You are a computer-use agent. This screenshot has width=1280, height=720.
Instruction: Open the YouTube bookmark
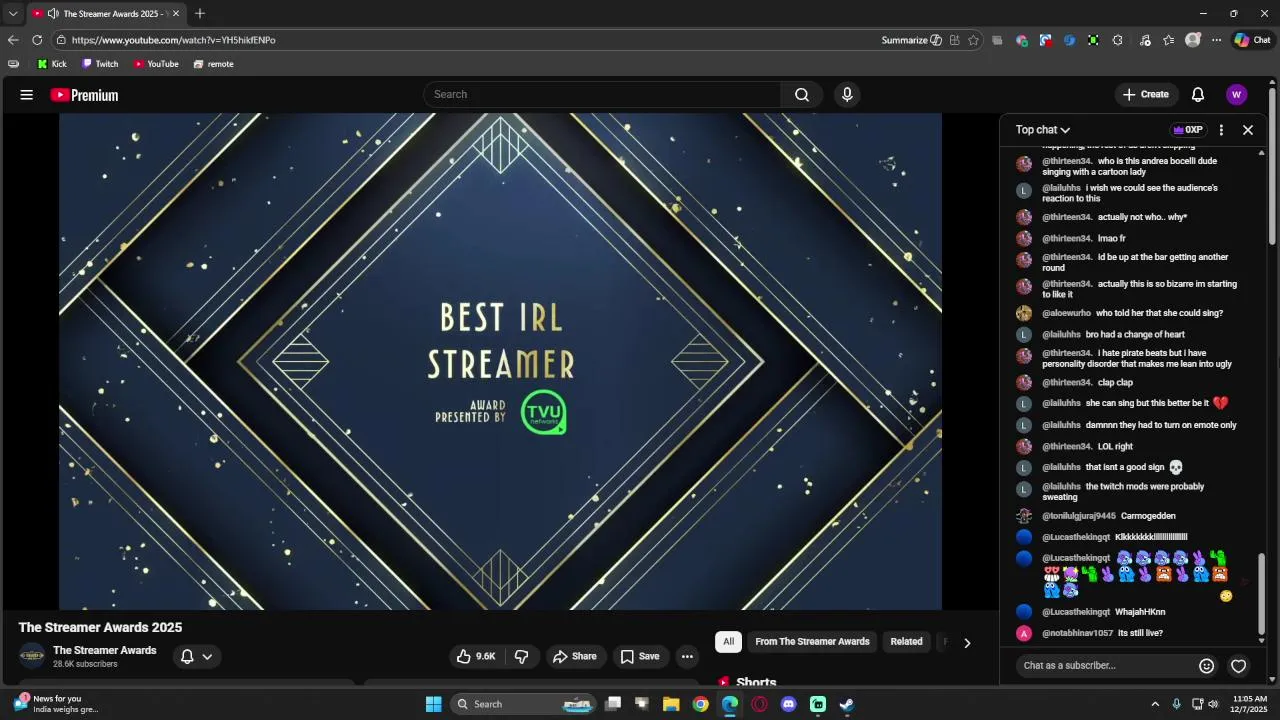tap(156, 64)
